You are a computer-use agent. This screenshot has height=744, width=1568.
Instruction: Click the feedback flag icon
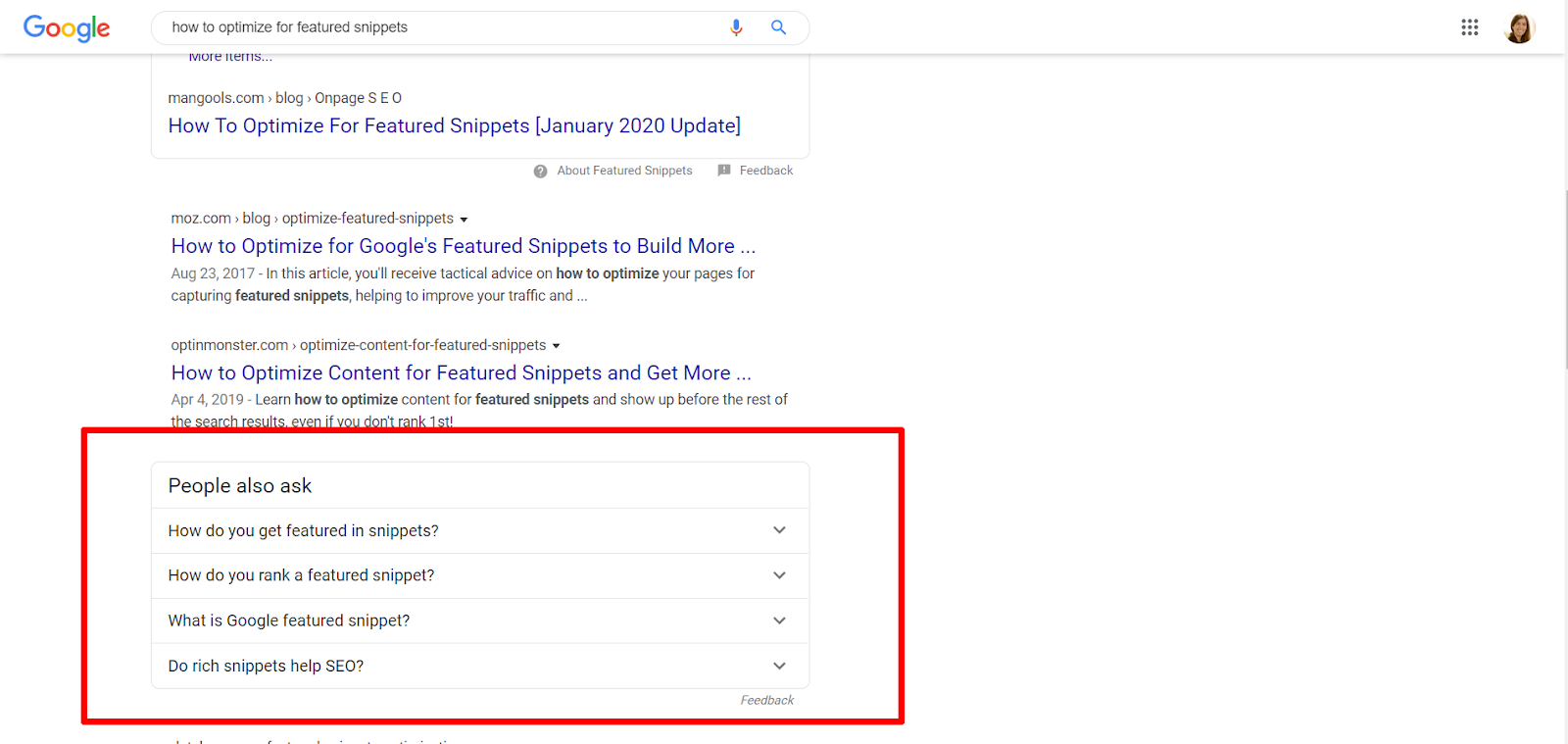724,170
